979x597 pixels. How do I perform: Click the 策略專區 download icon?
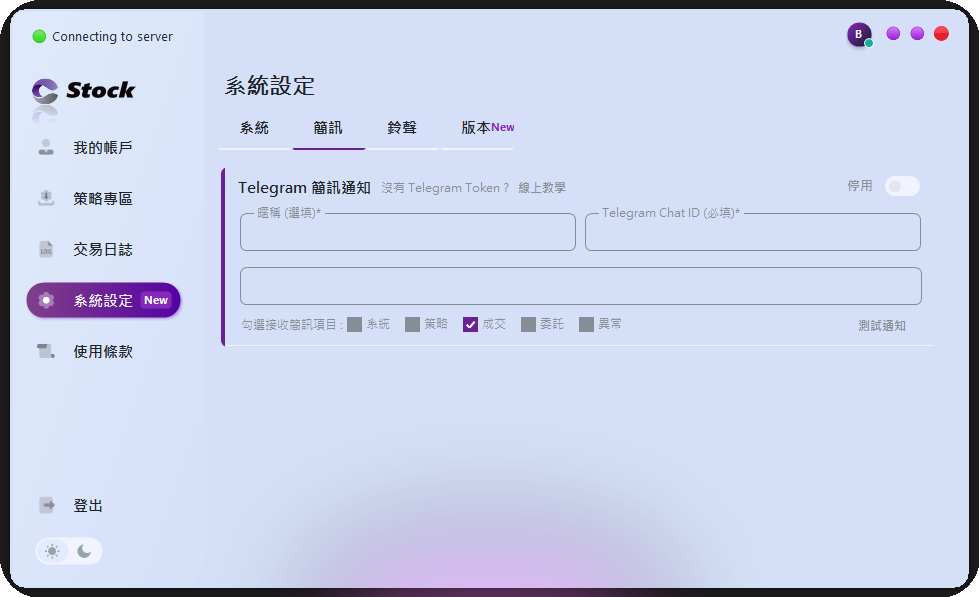(46, 199)
